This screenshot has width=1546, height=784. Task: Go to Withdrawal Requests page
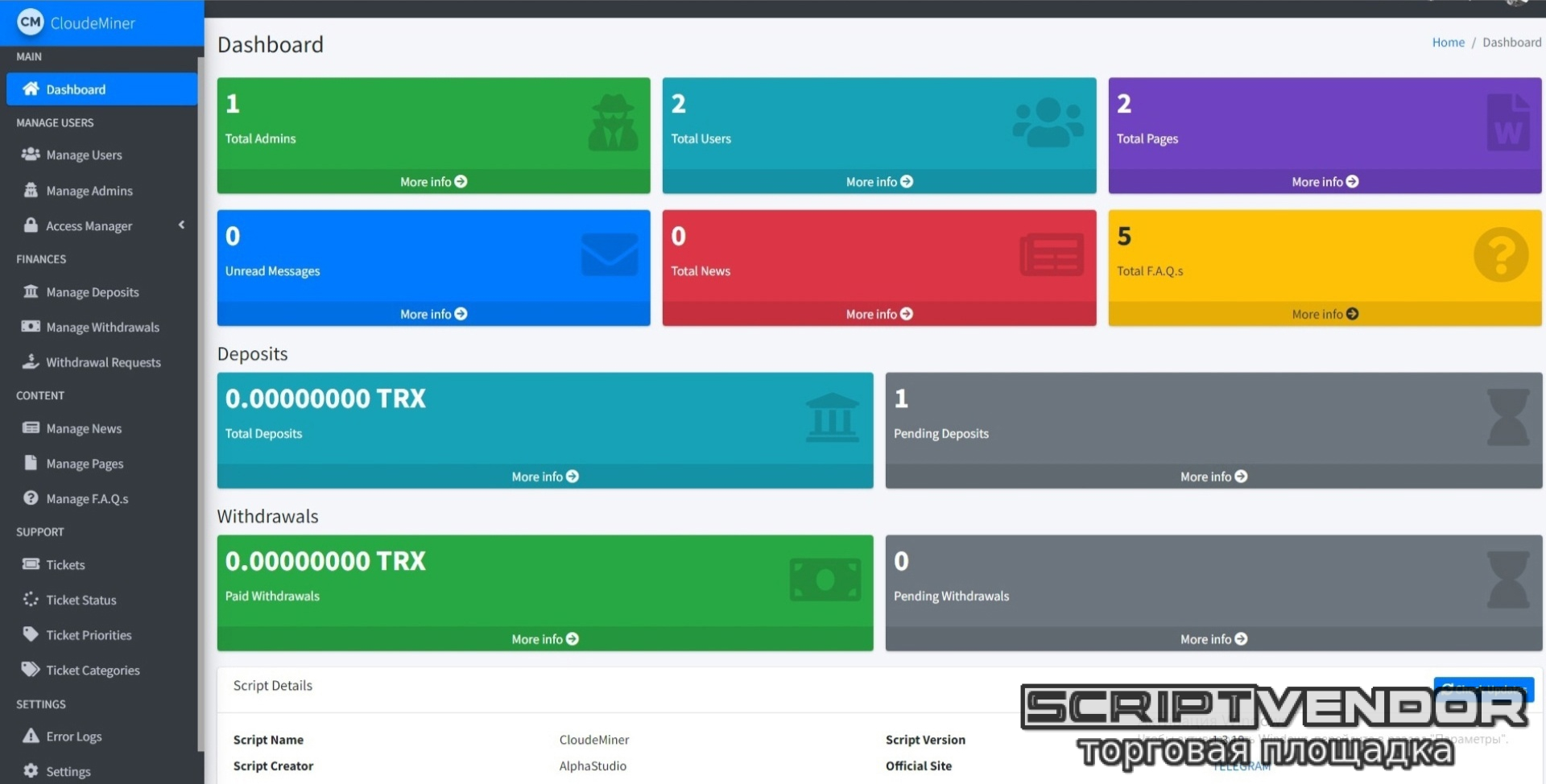103,362
